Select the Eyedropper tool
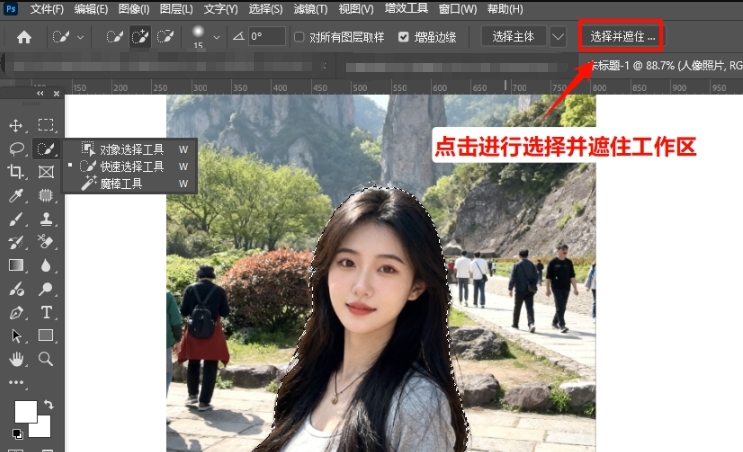Viewport: 743px width, 452px height. pos(16,195)
